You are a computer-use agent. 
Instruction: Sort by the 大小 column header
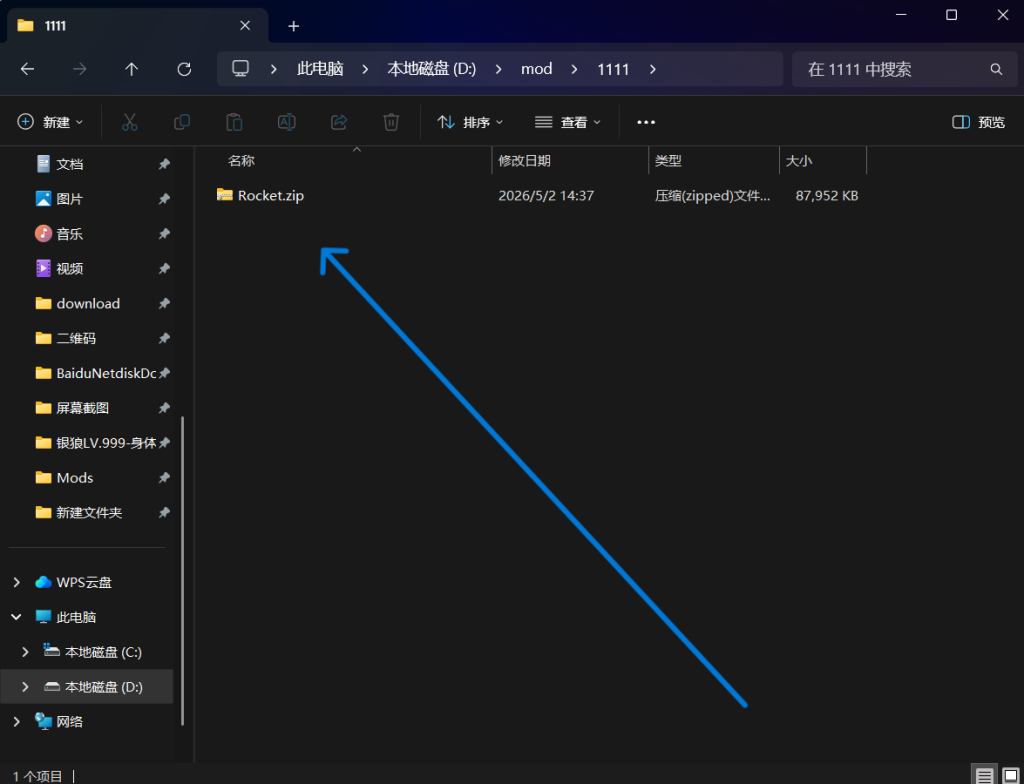pos(799,161)
